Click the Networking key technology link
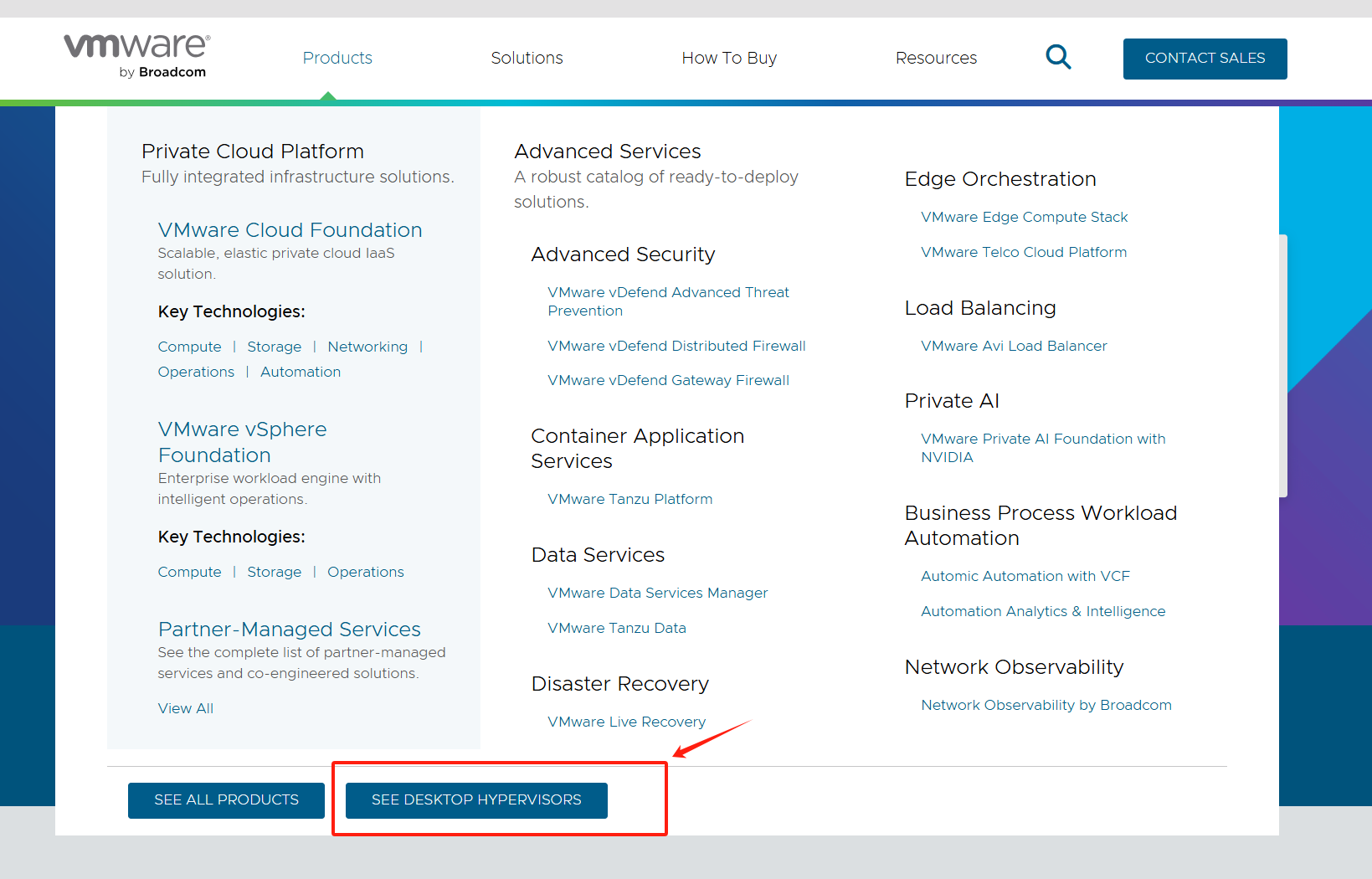This screenshot has height=879, width=1372. pos(367,346)
